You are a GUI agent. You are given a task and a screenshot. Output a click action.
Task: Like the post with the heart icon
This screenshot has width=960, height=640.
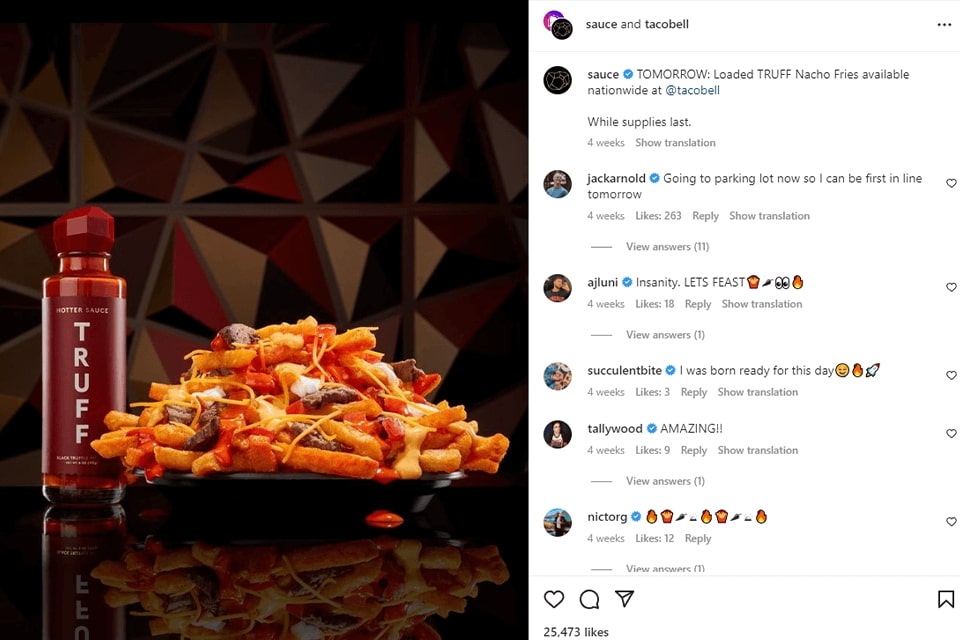(554, 599)
